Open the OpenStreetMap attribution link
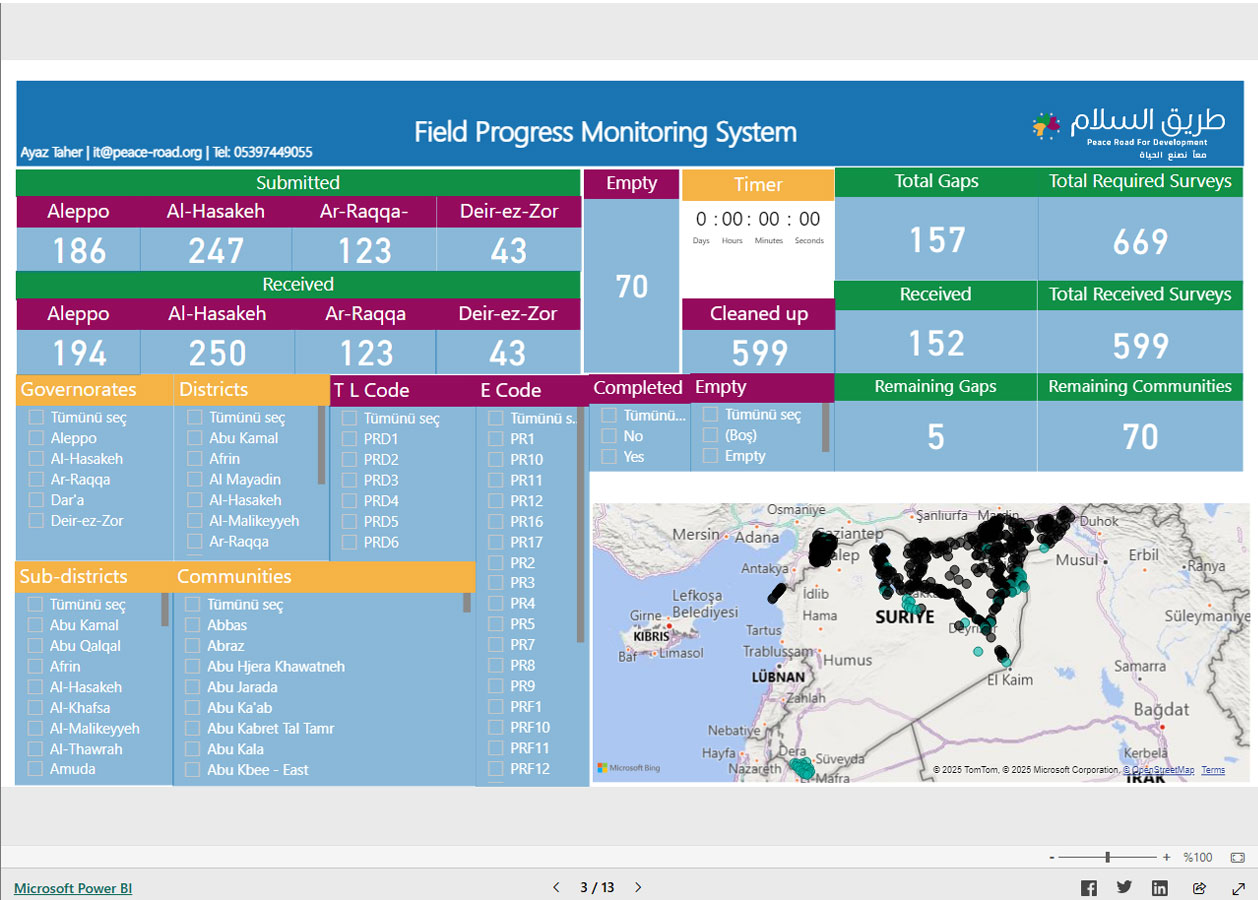Screen dimensions: 1258x900 [1160, 770]
